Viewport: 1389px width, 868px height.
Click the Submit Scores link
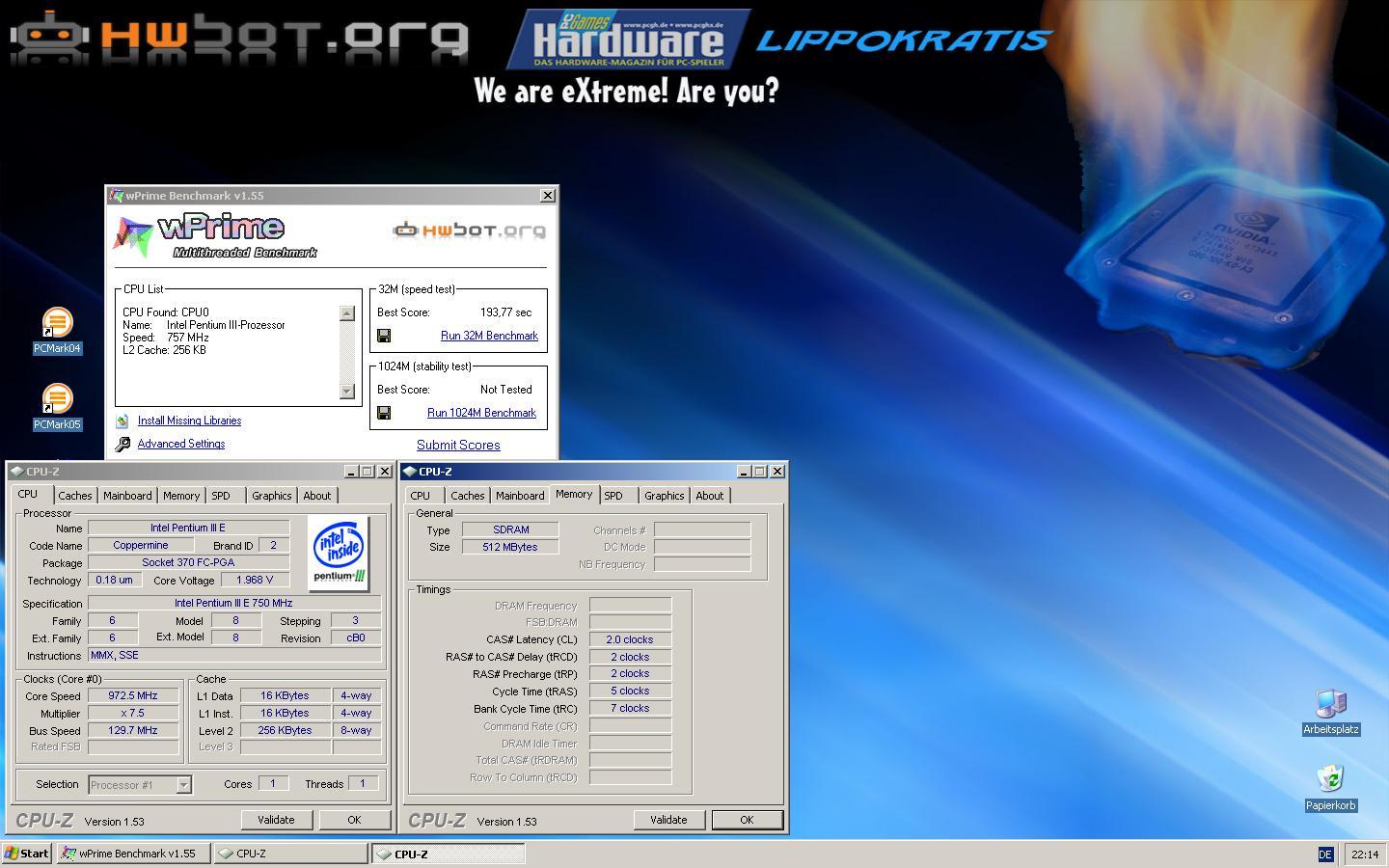(458, 445)
